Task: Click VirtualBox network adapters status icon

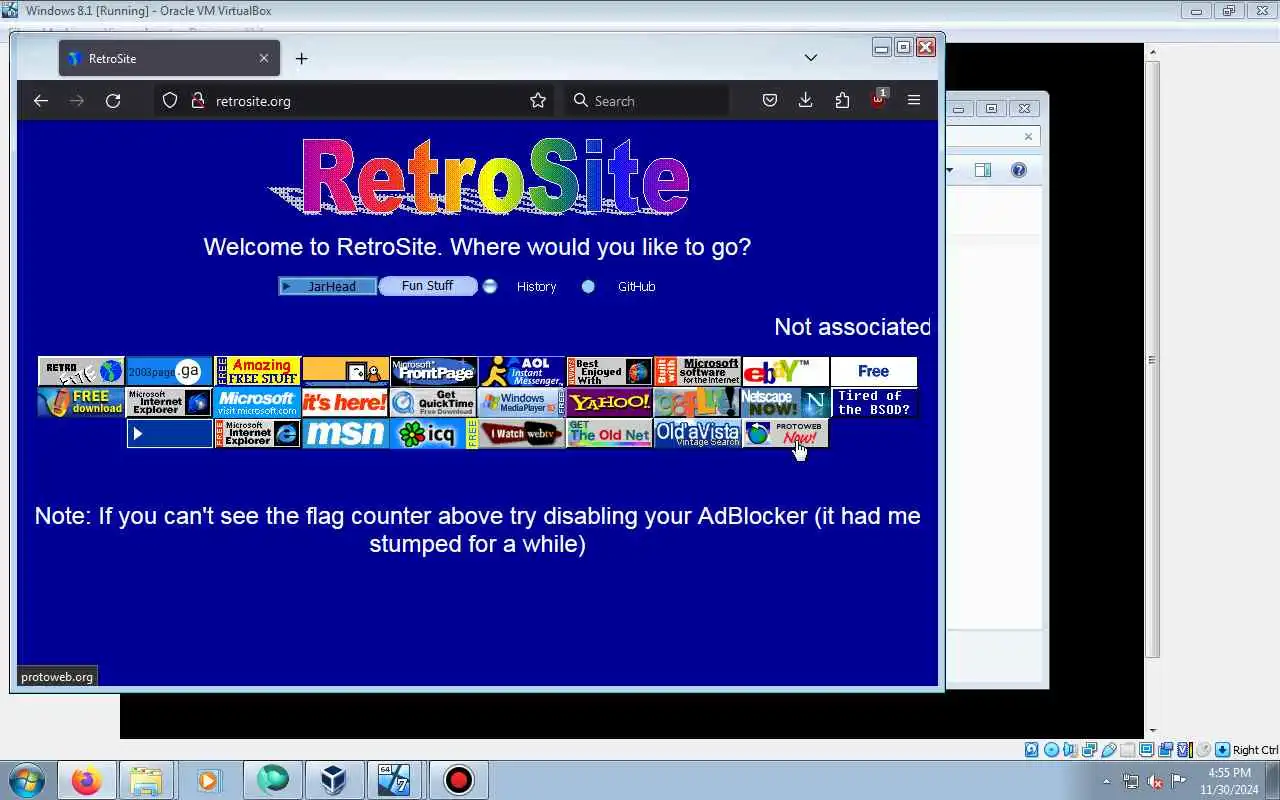Action: click(x=1089, y=750)
